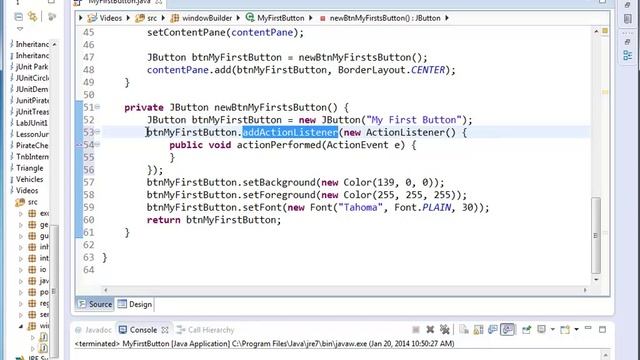This screenshot has height=360, width=640.
Task: Click the editor vertical scrollbar thumb
Action: pos(596,235)
